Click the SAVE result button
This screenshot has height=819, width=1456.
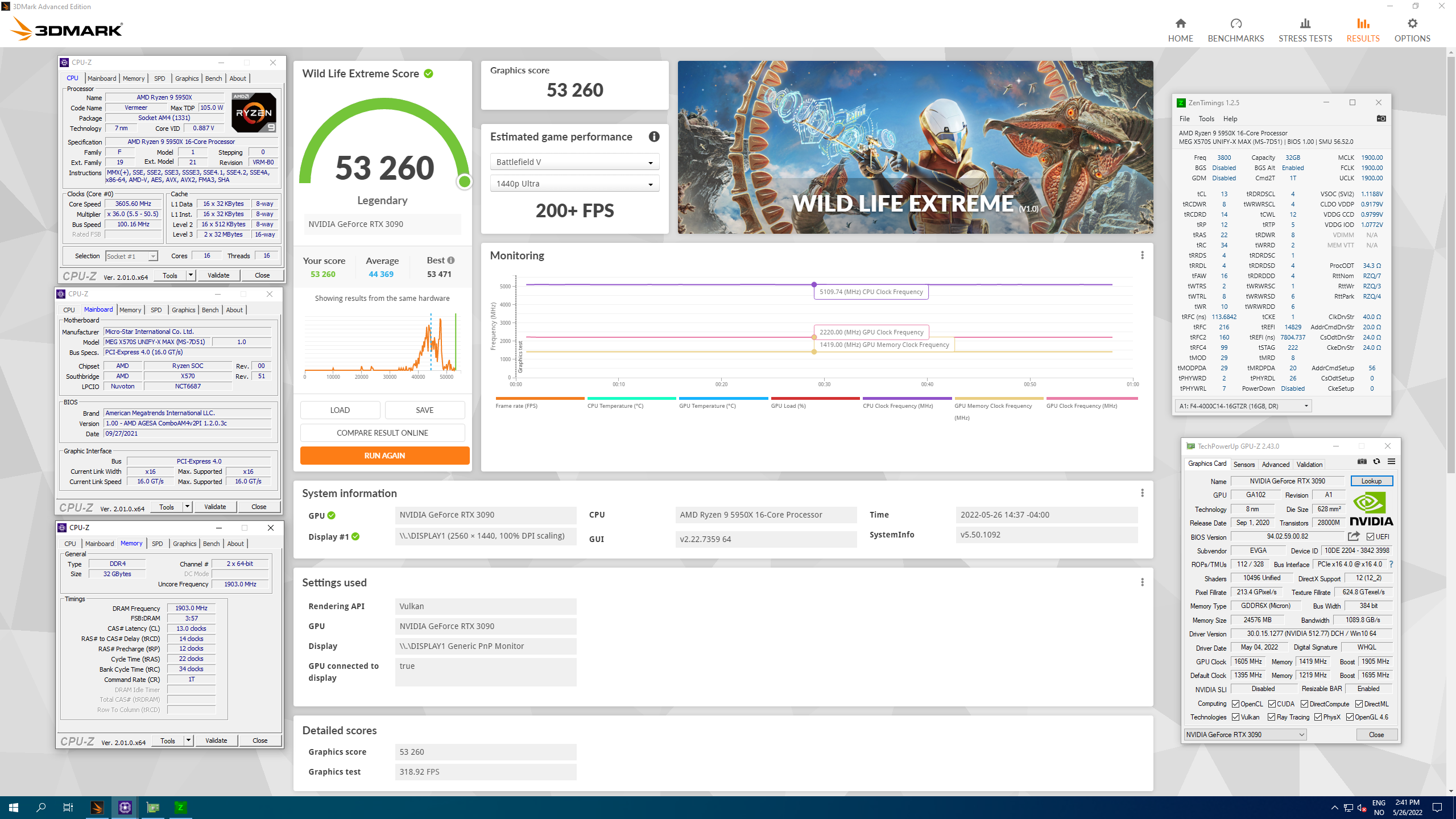(x=425, y=410)
